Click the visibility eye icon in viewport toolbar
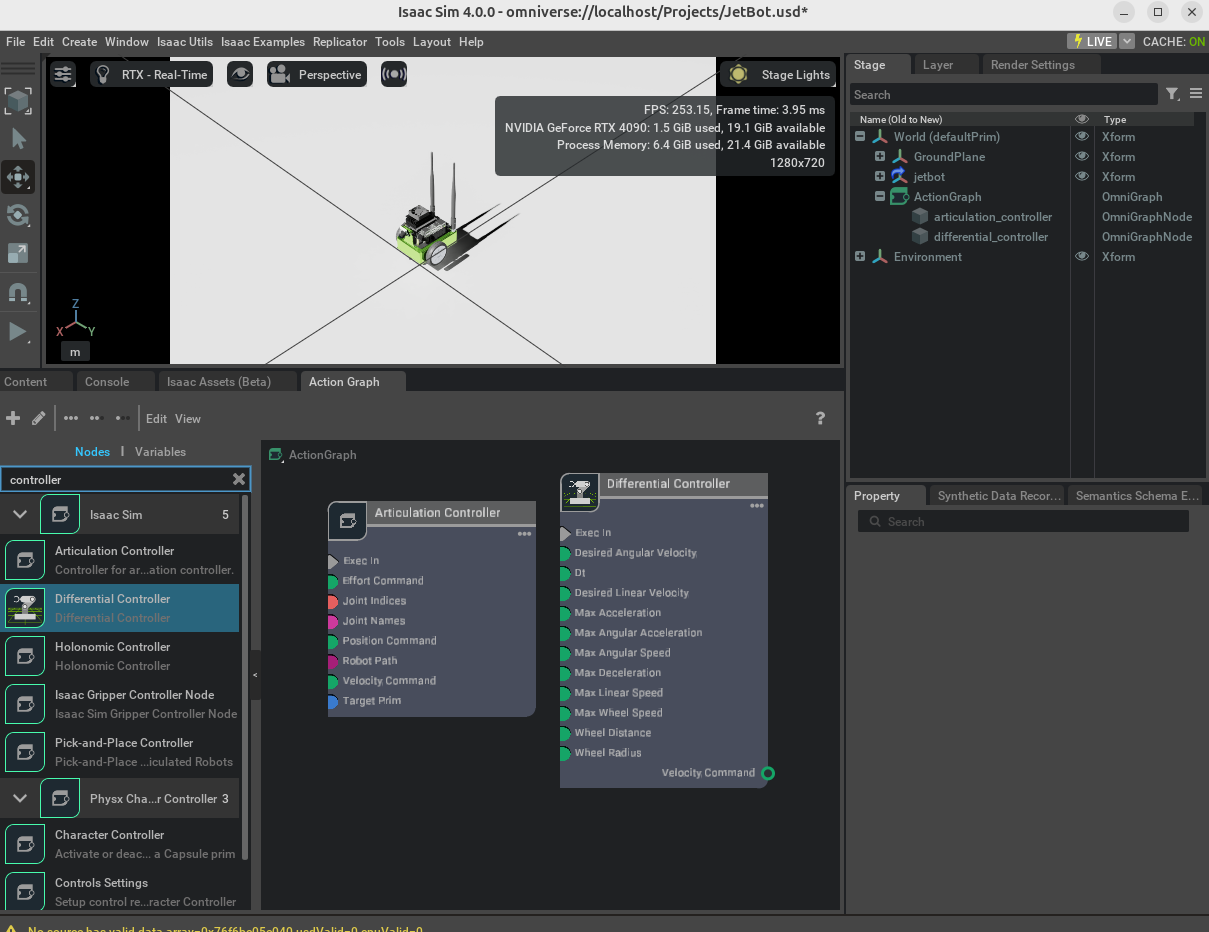This screenshot has height=932, width=1209. point(240,74)
